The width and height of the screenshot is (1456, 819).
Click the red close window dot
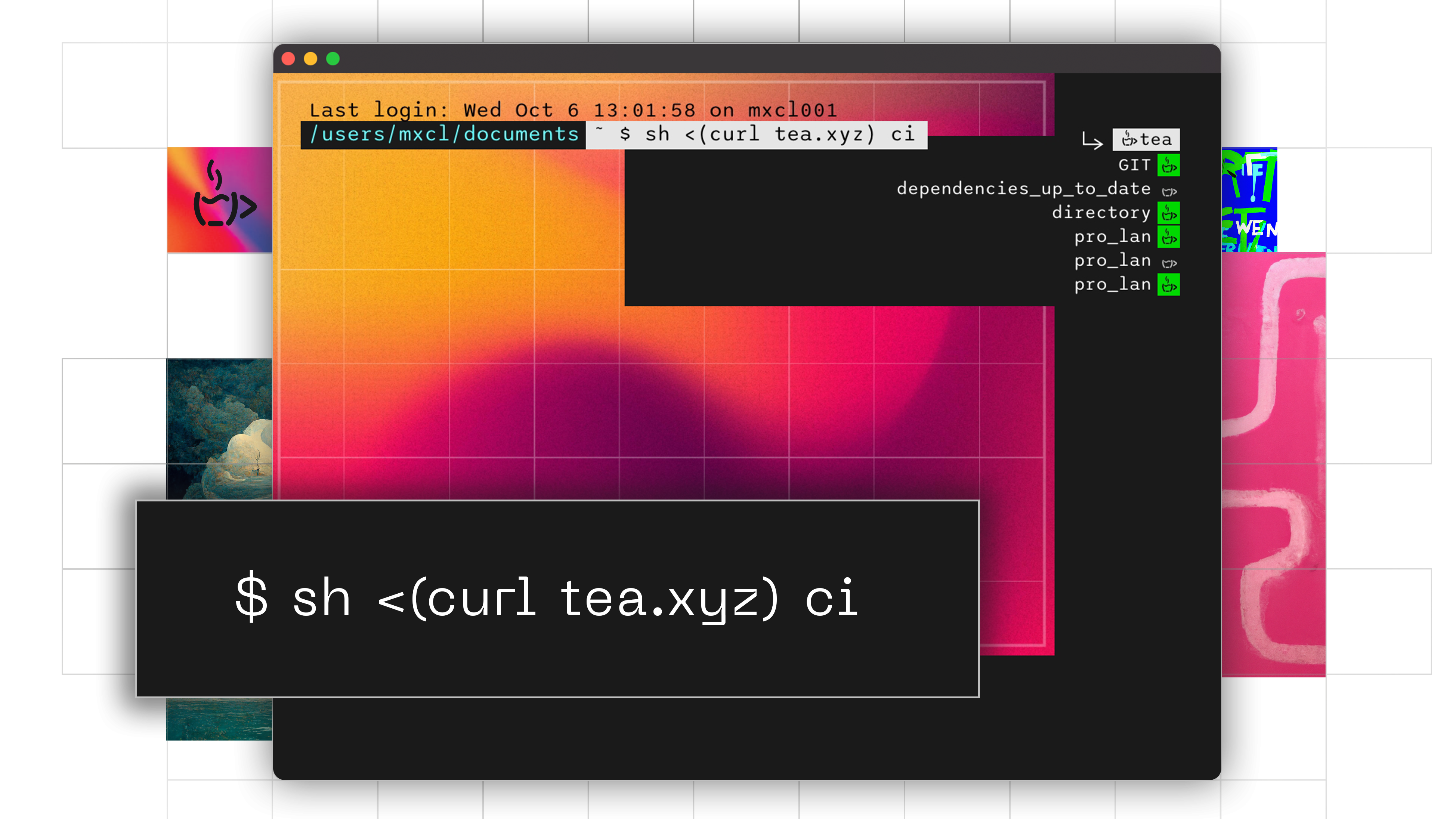[288, 59]
